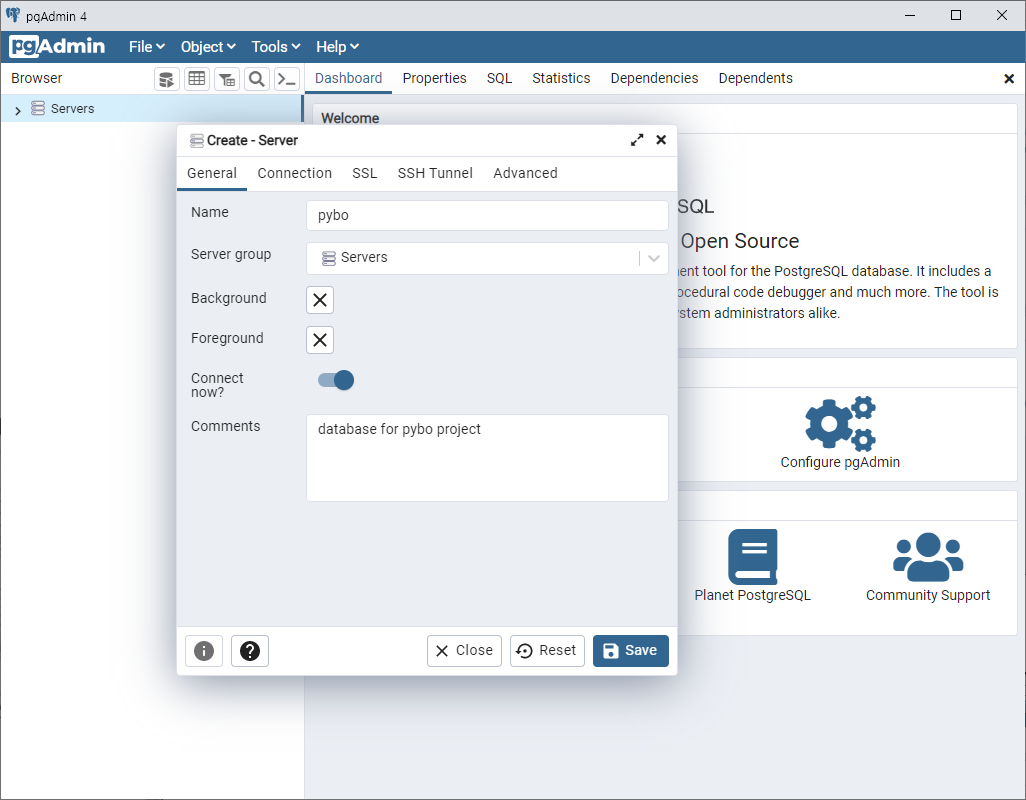Switch to the SSH Tunnel tab
The height and width of the screenshot is (800, 1026).
[435, 173]
